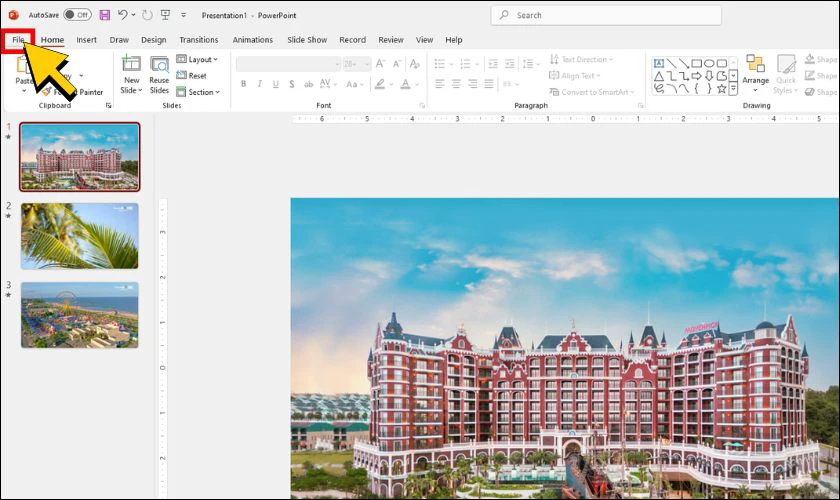This screenshot has width=840, height=500.
Task: Center text in Paragraph group
Action: 456,84
